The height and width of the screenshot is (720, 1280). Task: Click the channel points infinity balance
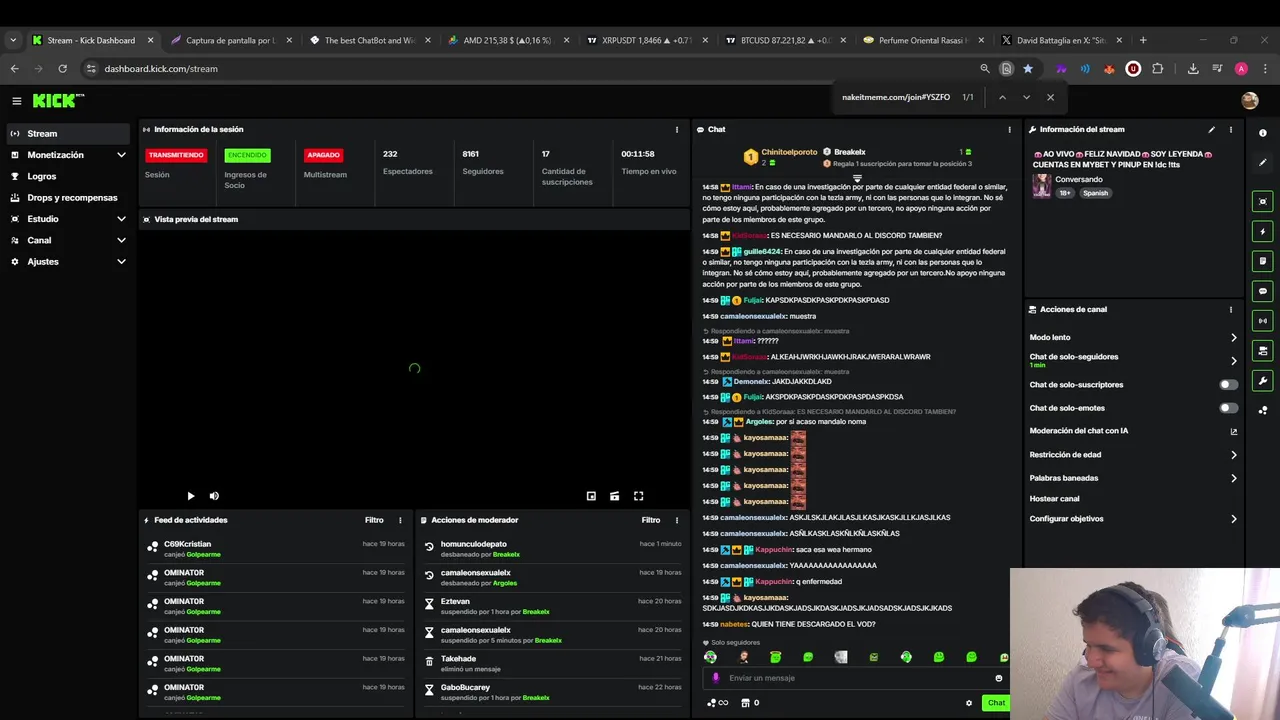tap(718, 703)
